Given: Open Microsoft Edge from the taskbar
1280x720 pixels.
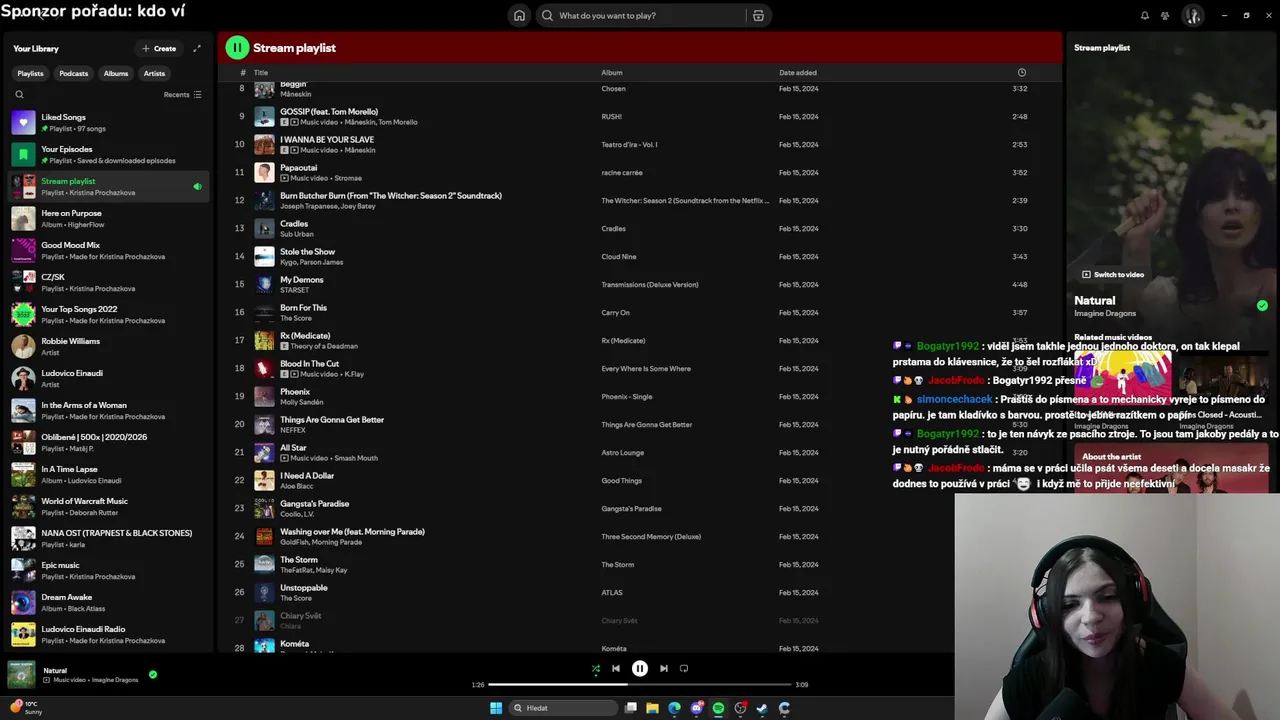Looking at the screenshot, I should (674, 707).
